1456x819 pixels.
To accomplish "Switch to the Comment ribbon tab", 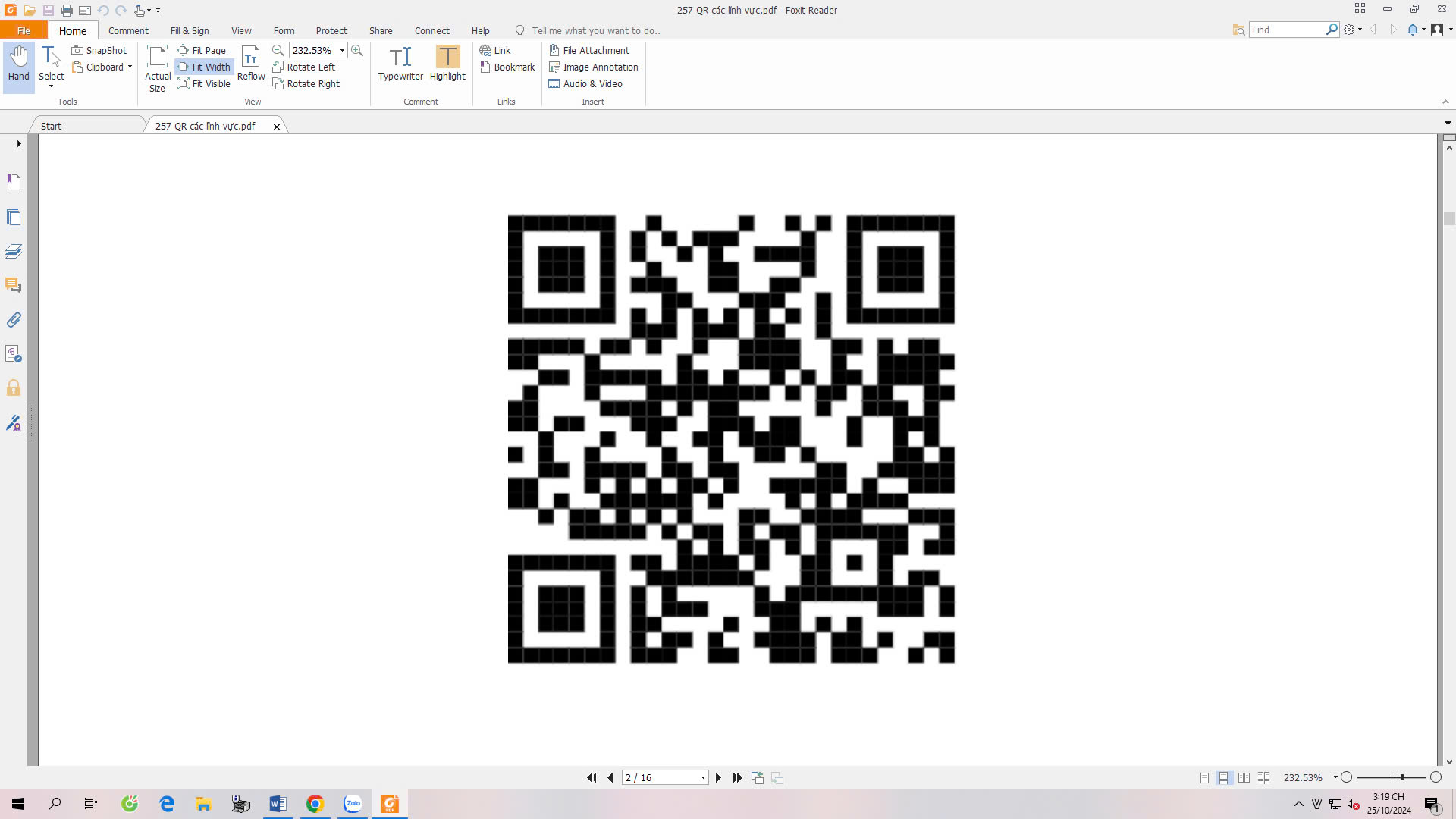I will (x=128, y=30).
